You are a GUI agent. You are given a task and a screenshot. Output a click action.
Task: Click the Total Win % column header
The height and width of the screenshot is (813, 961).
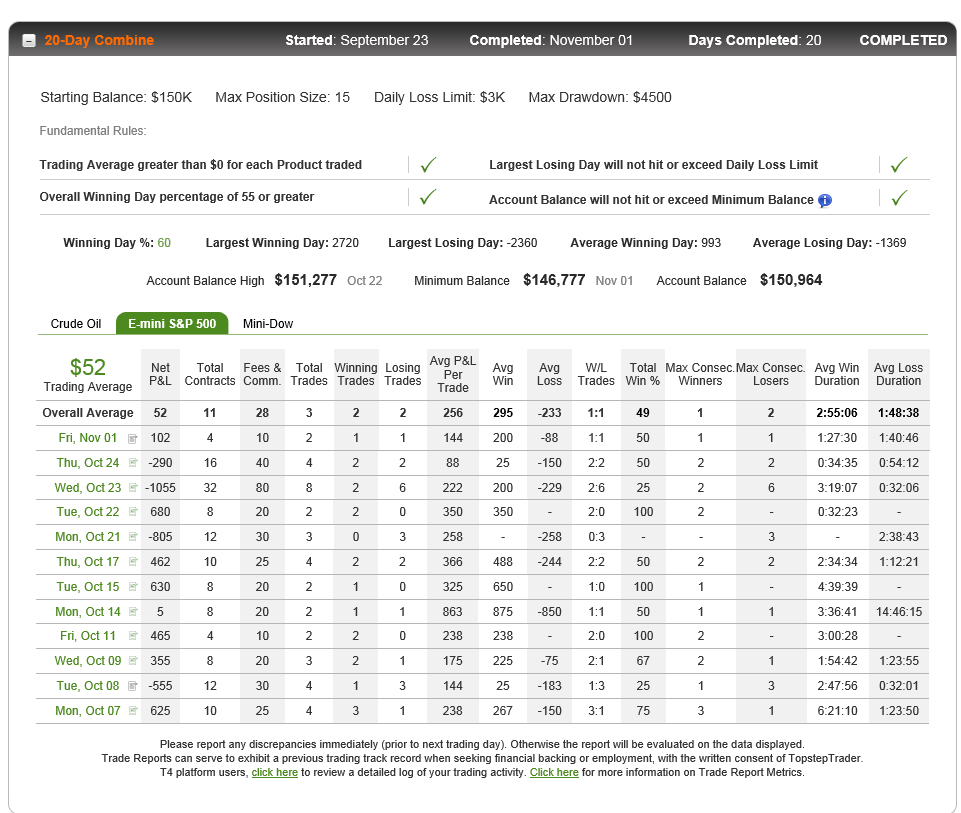642,374
